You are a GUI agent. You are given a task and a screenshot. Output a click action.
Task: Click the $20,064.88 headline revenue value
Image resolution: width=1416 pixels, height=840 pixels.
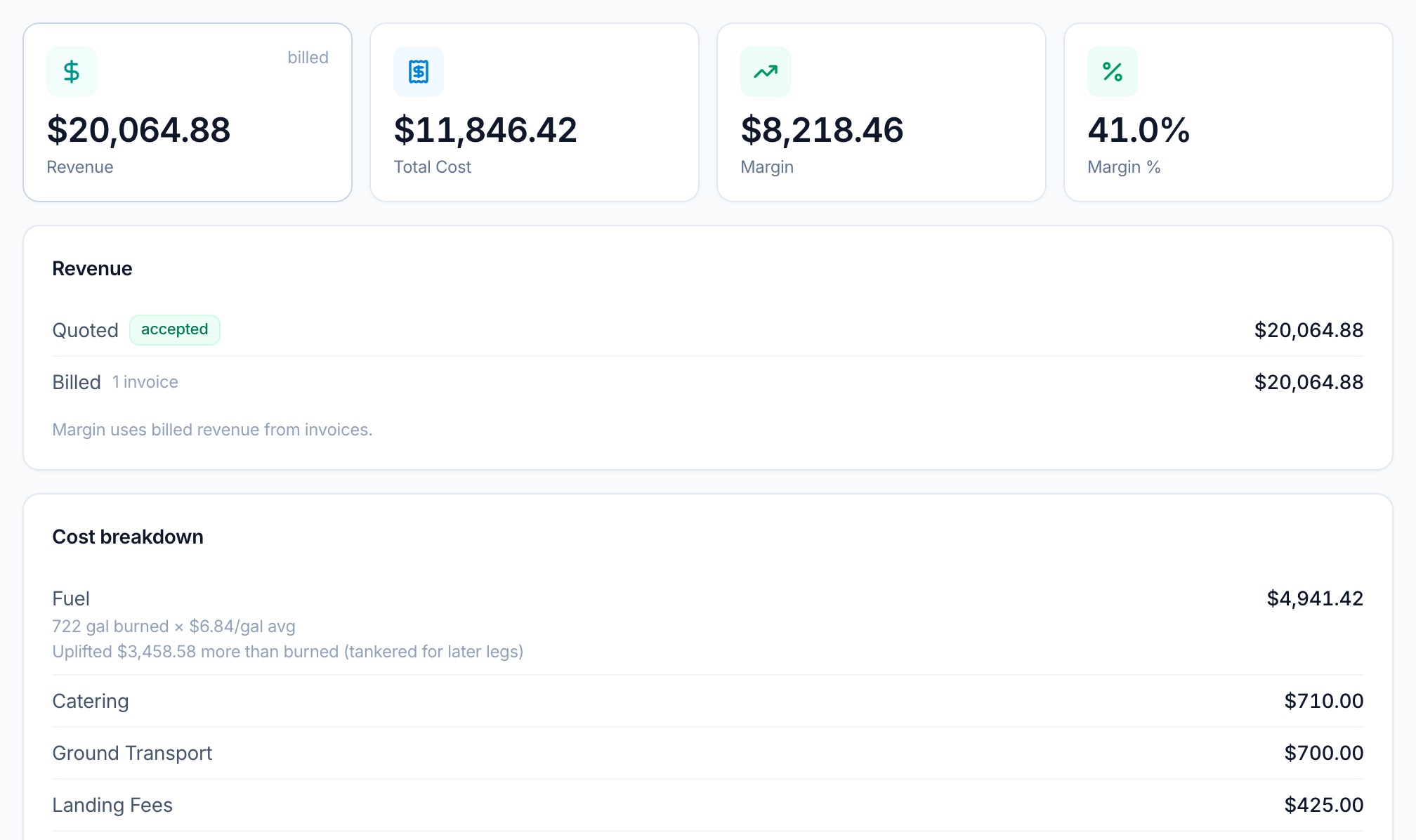138,130
